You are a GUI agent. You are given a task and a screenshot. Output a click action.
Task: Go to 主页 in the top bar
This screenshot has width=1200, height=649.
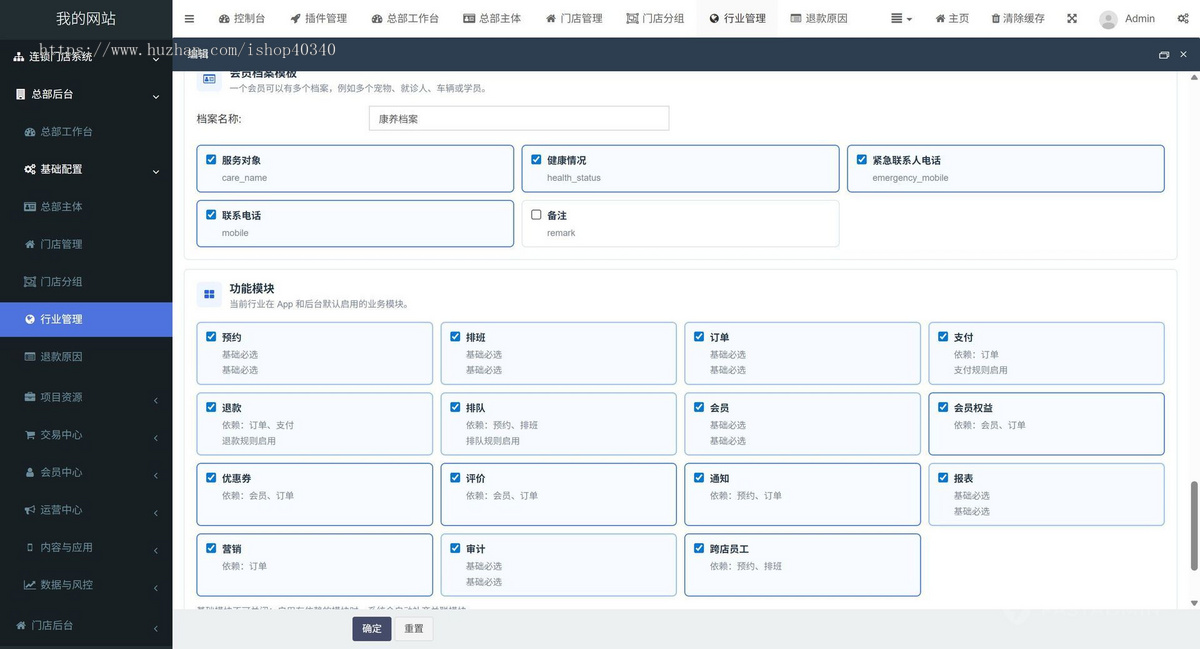(x=952, y=19)
